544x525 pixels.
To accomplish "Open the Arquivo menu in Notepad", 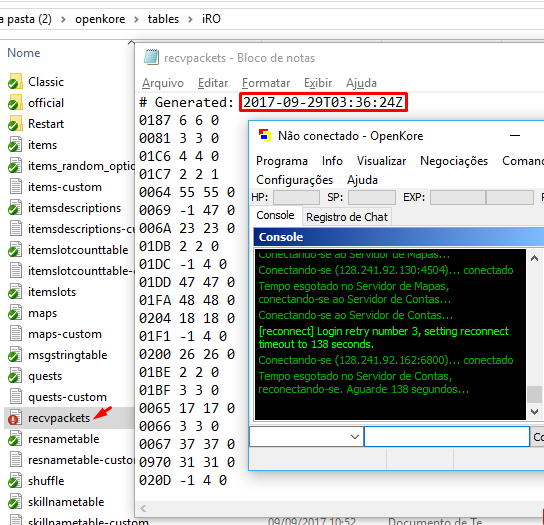I will [163, 83].
